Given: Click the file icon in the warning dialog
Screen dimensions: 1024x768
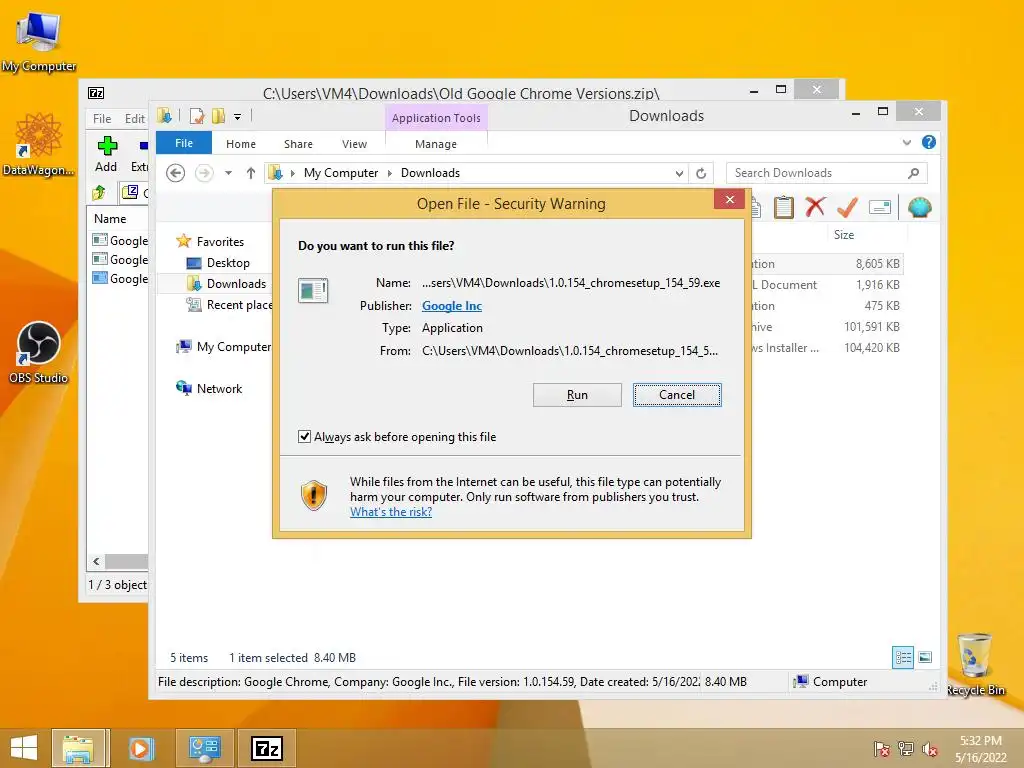Looking at the screenshot, I should click(313, 290).
